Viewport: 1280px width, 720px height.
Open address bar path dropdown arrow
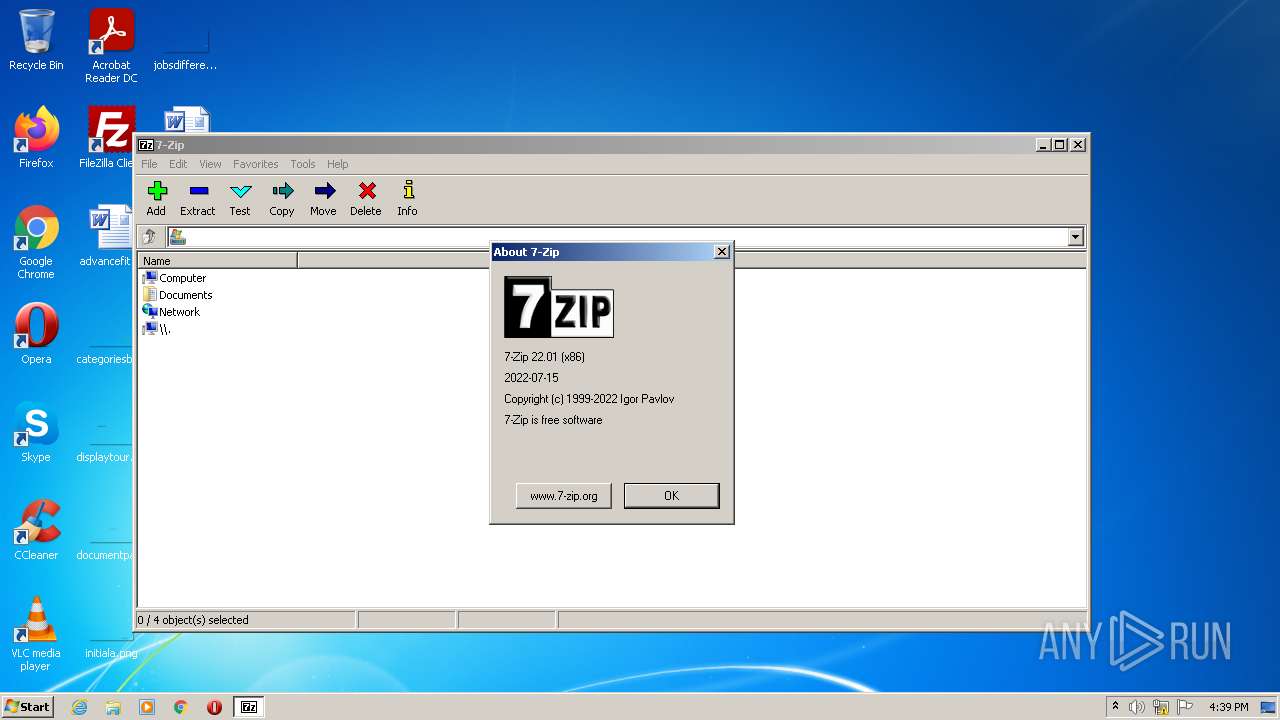1076,237
